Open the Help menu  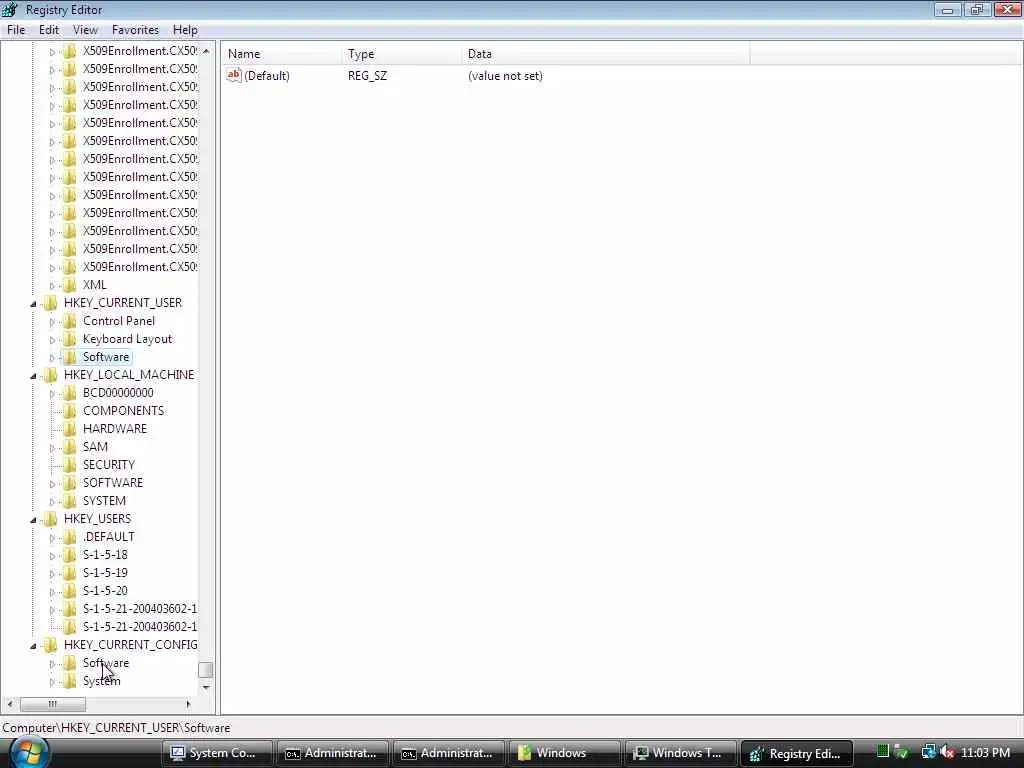(185, 30)
